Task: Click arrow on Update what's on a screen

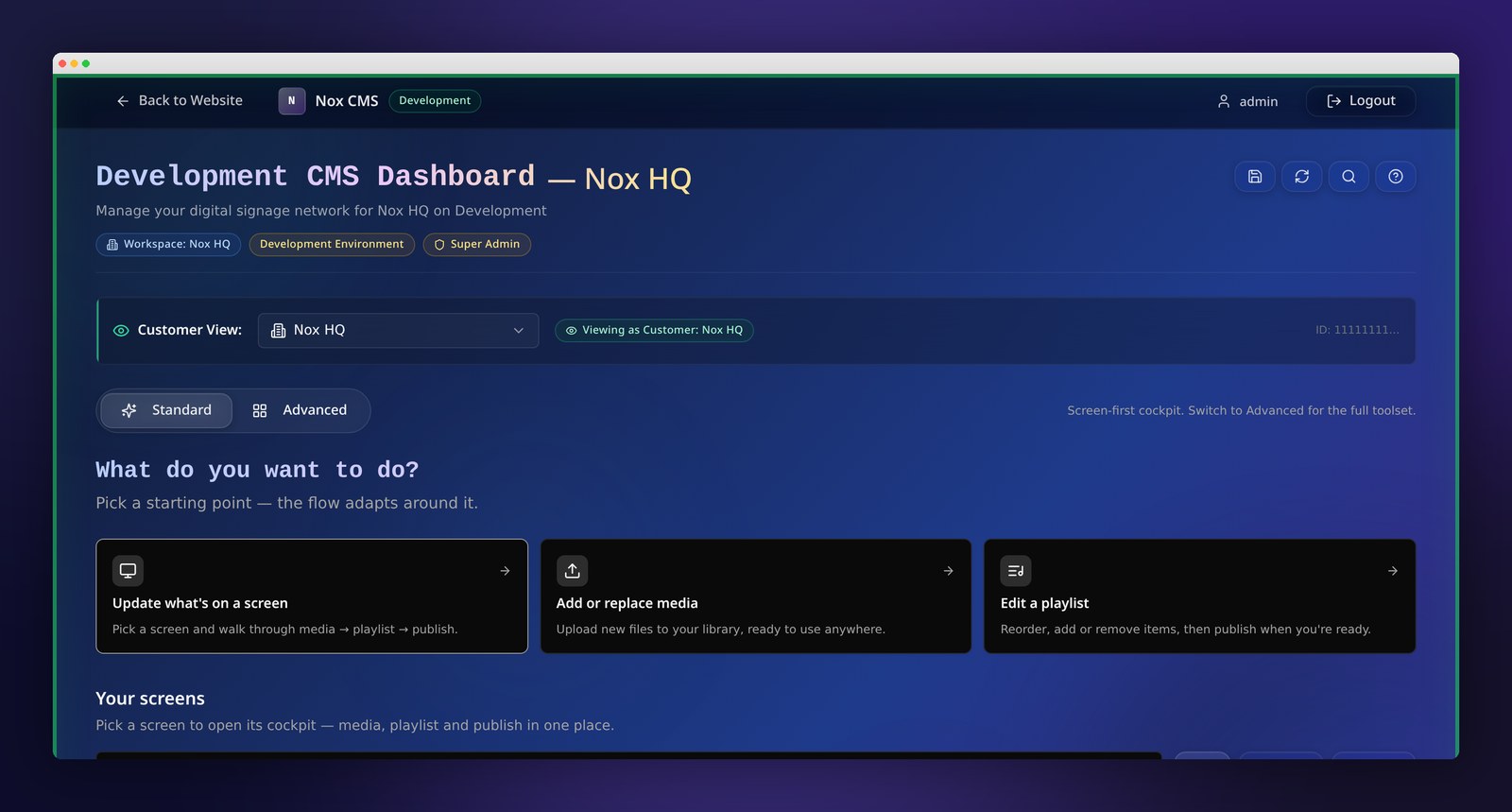Action: pos(505,571)
